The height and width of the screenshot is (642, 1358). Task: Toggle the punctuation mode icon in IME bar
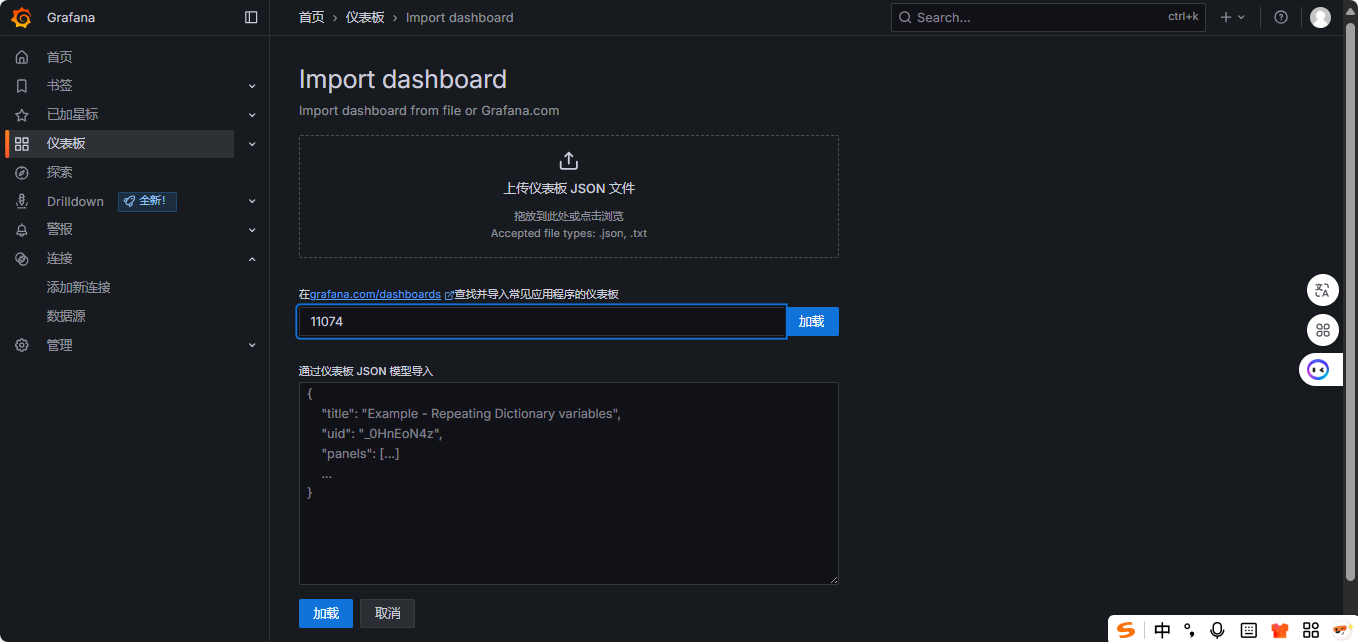tap(1190, 630)
